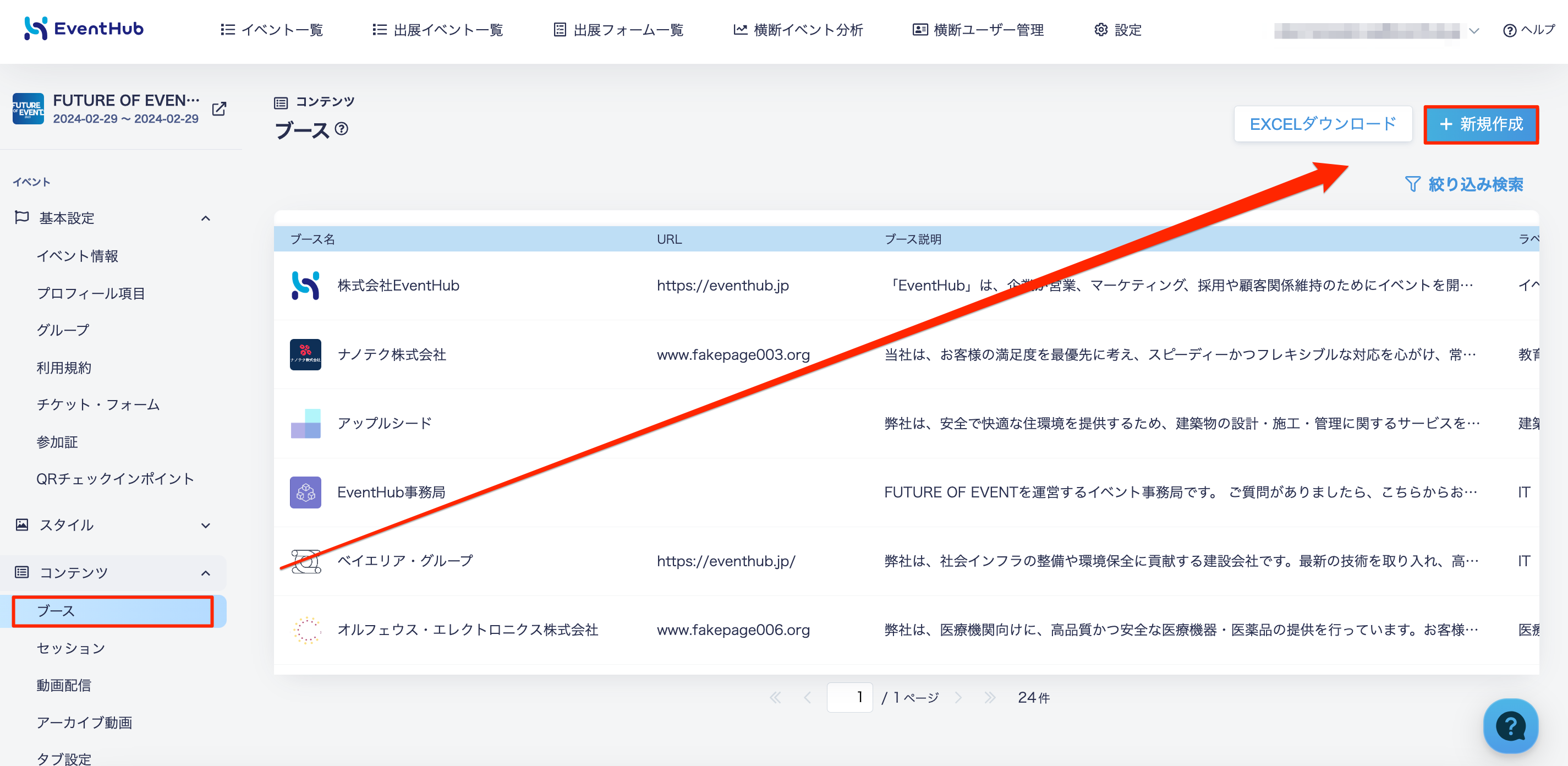
Task: Select アーカイブ動画 in sidebar
Action: [x=84, y=722]
